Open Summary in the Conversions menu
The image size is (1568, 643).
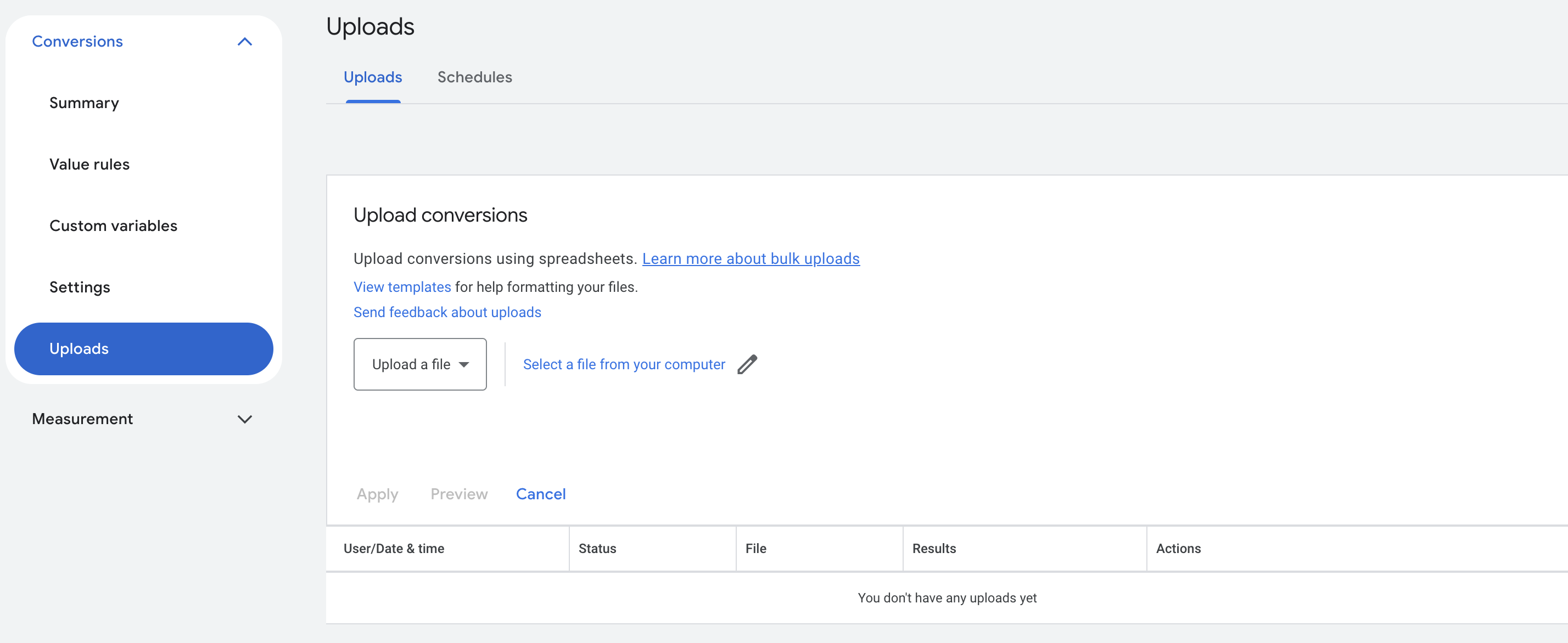click(84, 103)
